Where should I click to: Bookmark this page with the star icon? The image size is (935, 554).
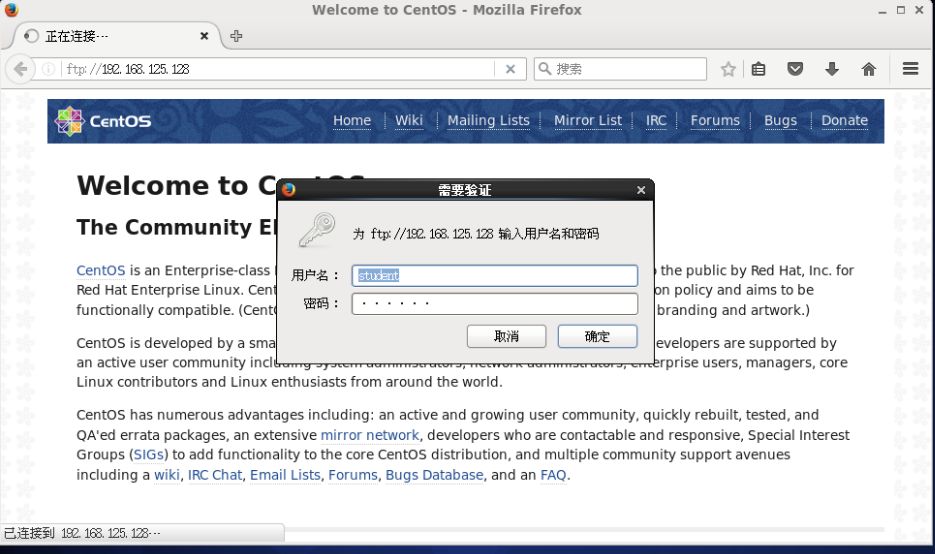pos(728,69)
